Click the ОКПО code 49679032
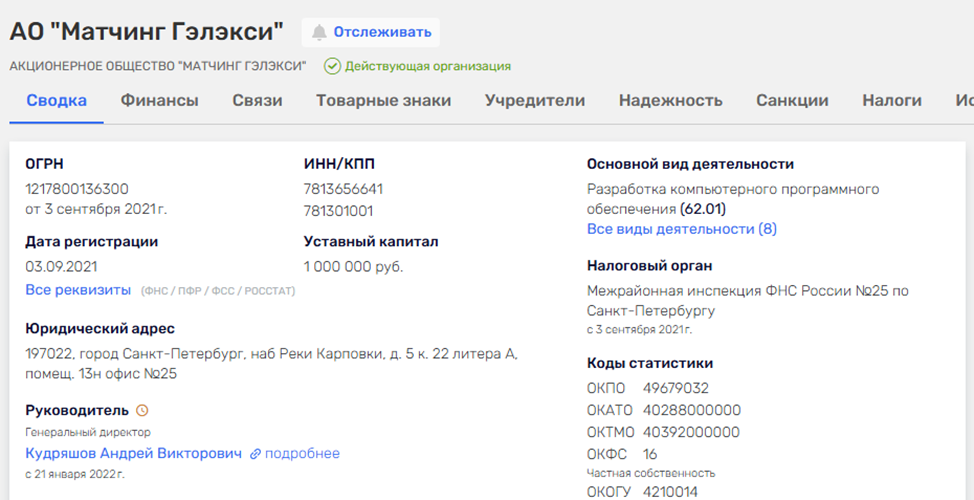 click(x=676, y=389)
